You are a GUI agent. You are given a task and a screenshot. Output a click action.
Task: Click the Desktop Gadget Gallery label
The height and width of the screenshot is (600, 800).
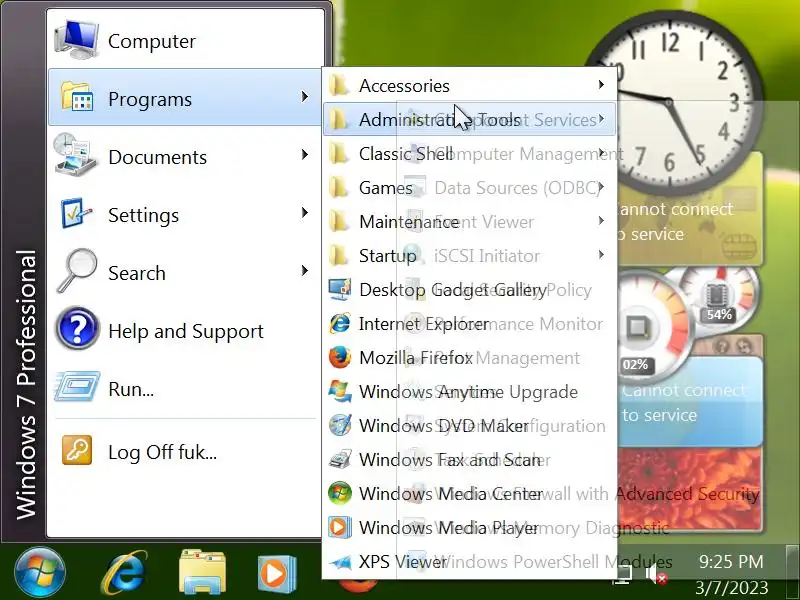(x=453, y=290)
